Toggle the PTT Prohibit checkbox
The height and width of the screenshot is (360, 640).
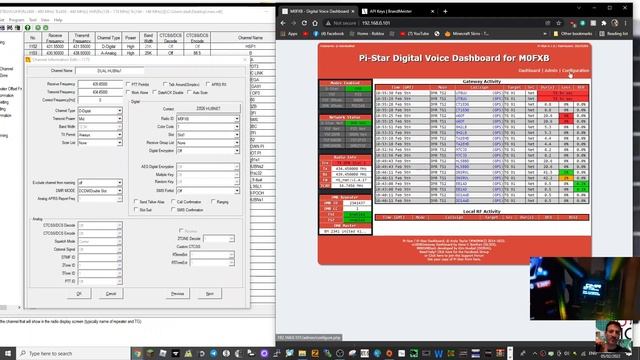tap(128, 84)
